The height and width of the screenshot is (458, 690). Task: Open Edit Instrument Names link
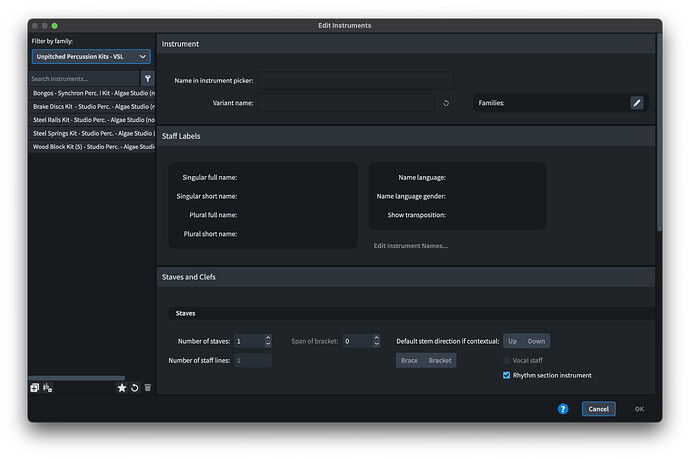(x=411, y=246)
